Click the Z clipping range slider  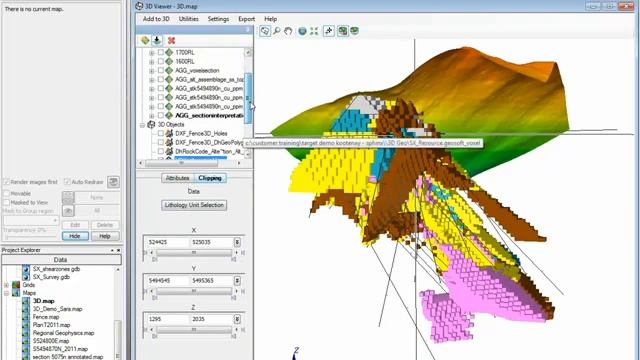[194, 330]
